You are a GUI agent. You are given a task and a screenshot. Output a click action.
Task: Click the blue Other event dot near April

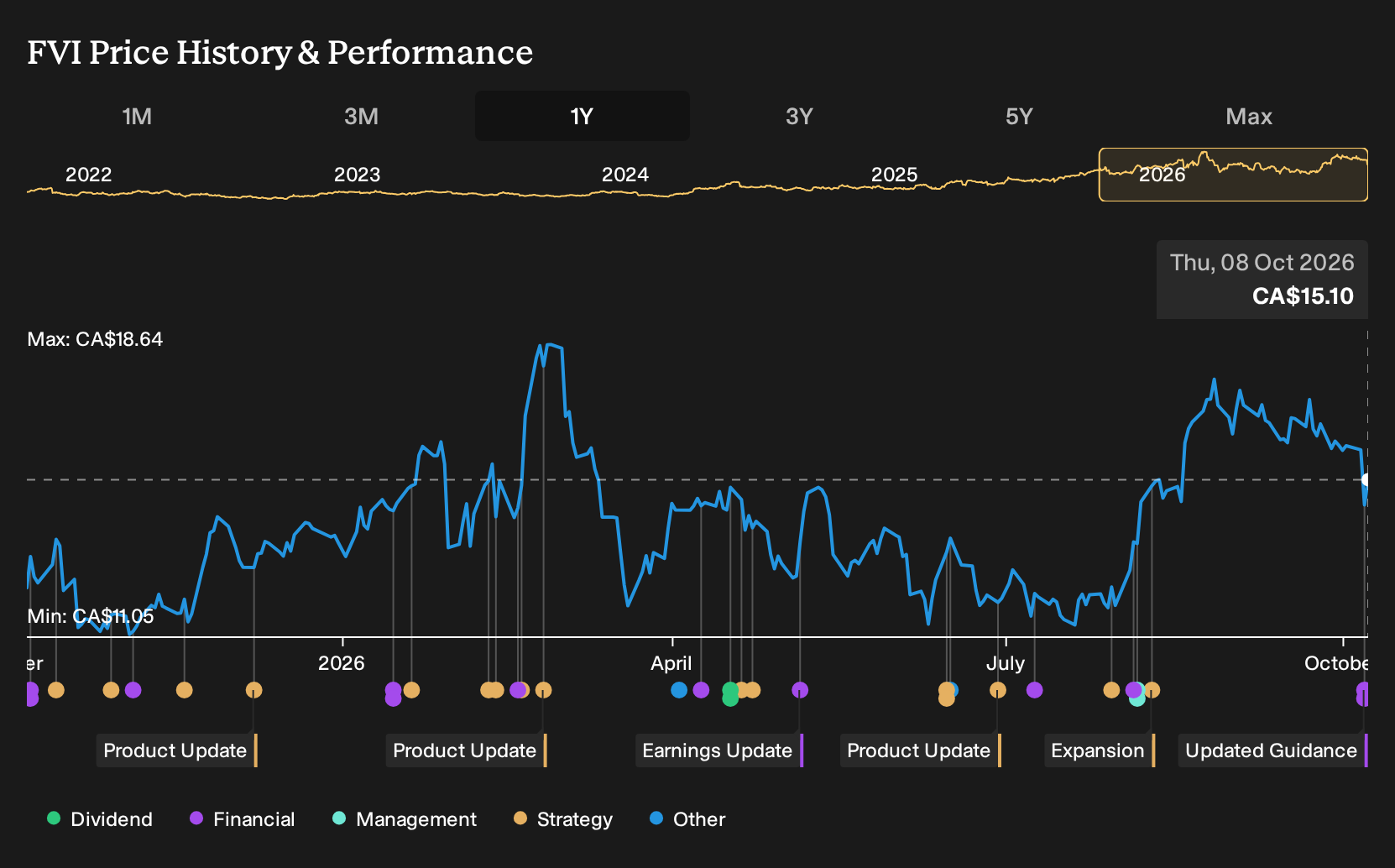(x=679, y=690)
